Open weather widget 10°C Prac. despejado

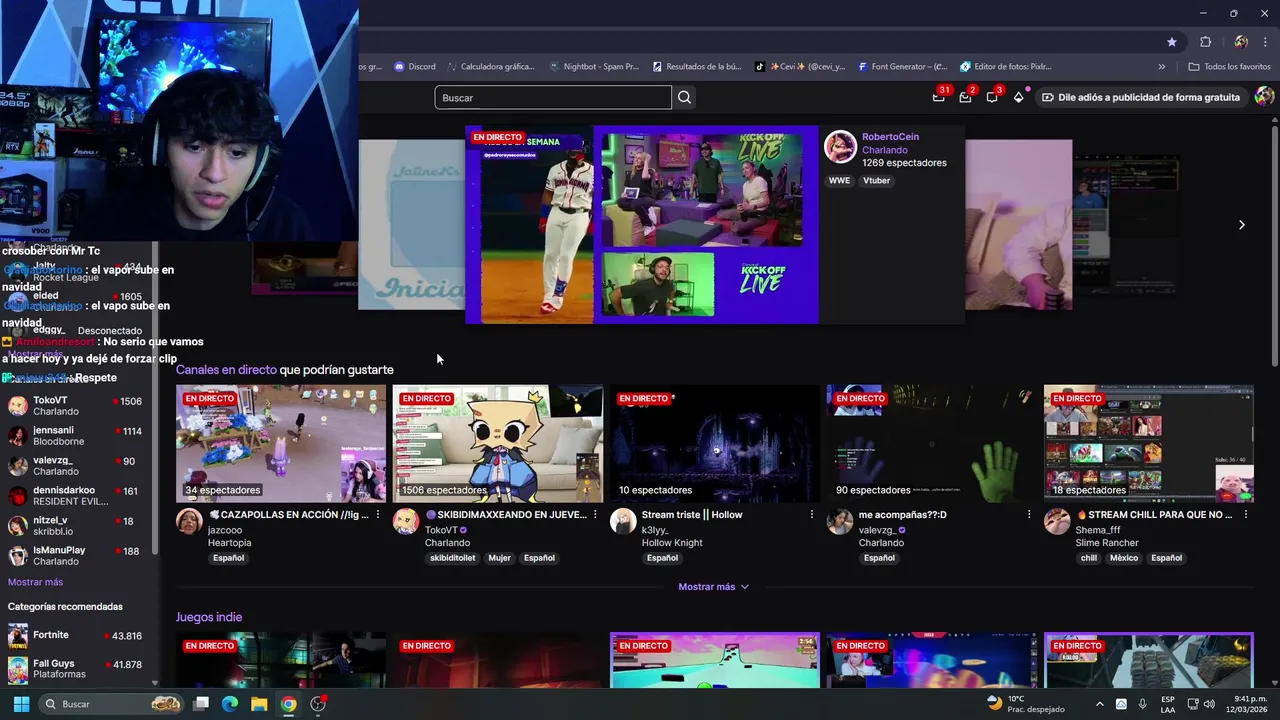tap(1025, 704)
